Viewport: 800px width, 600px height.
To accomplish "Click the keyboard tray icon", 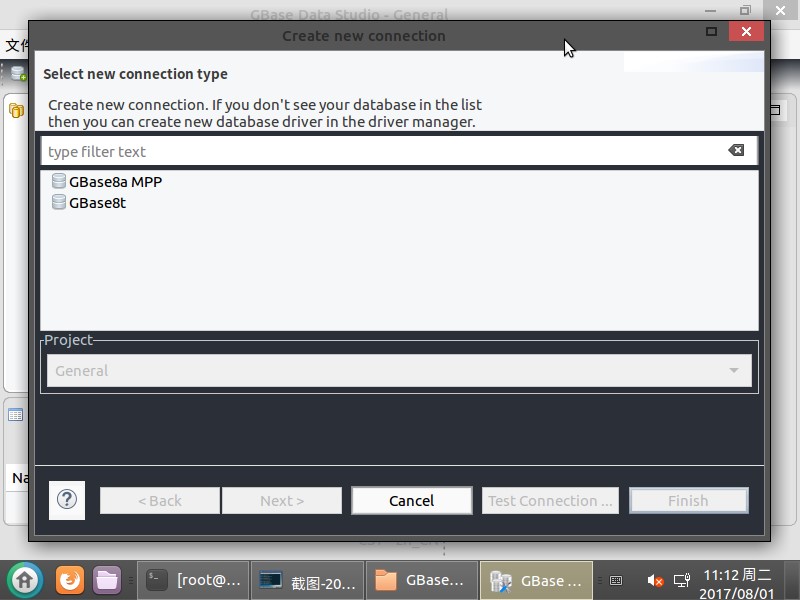I will coord(616,581).
